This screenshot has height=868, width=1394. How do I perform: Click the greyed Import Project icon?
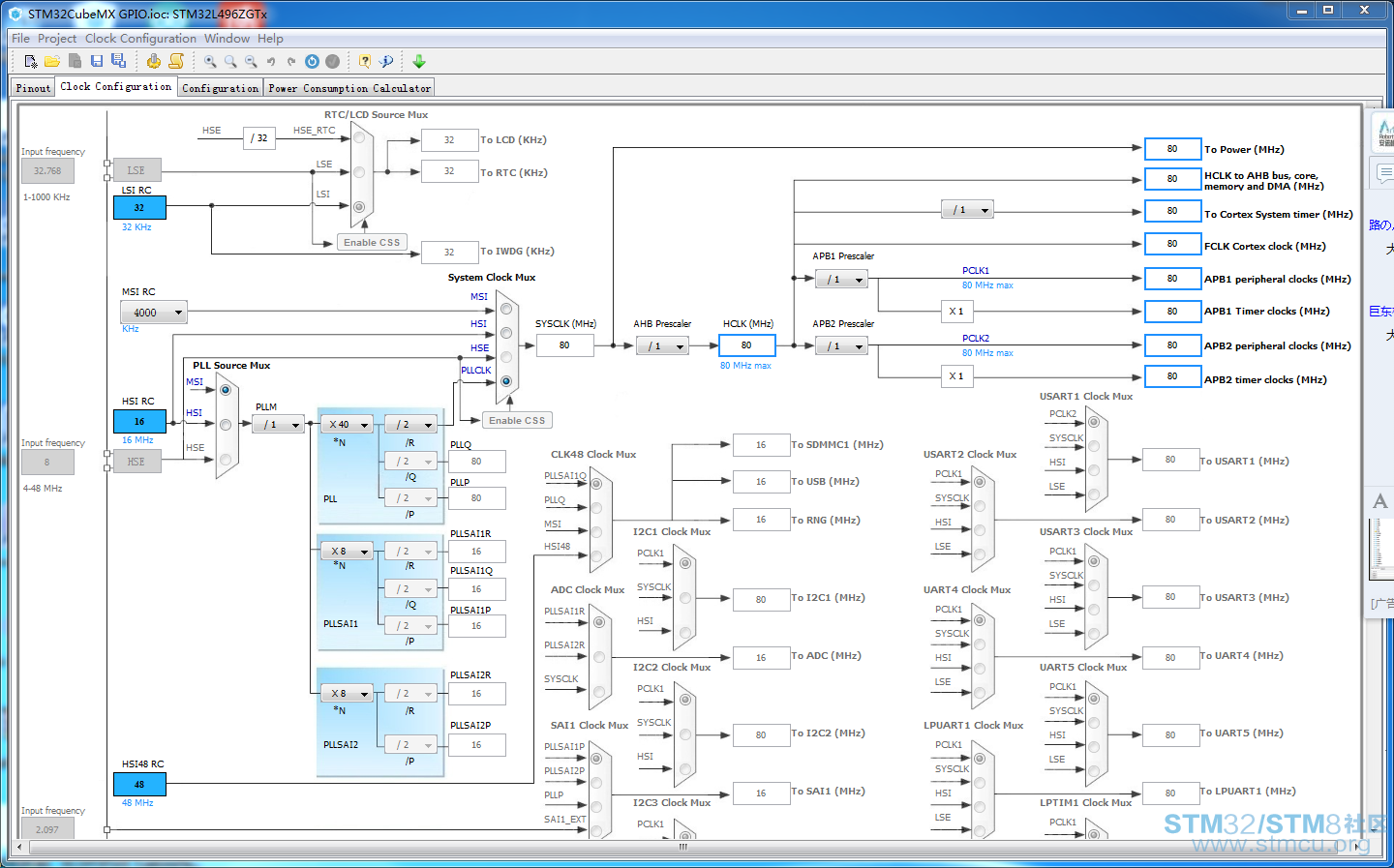pyautogui.click(x=75, y=61)
